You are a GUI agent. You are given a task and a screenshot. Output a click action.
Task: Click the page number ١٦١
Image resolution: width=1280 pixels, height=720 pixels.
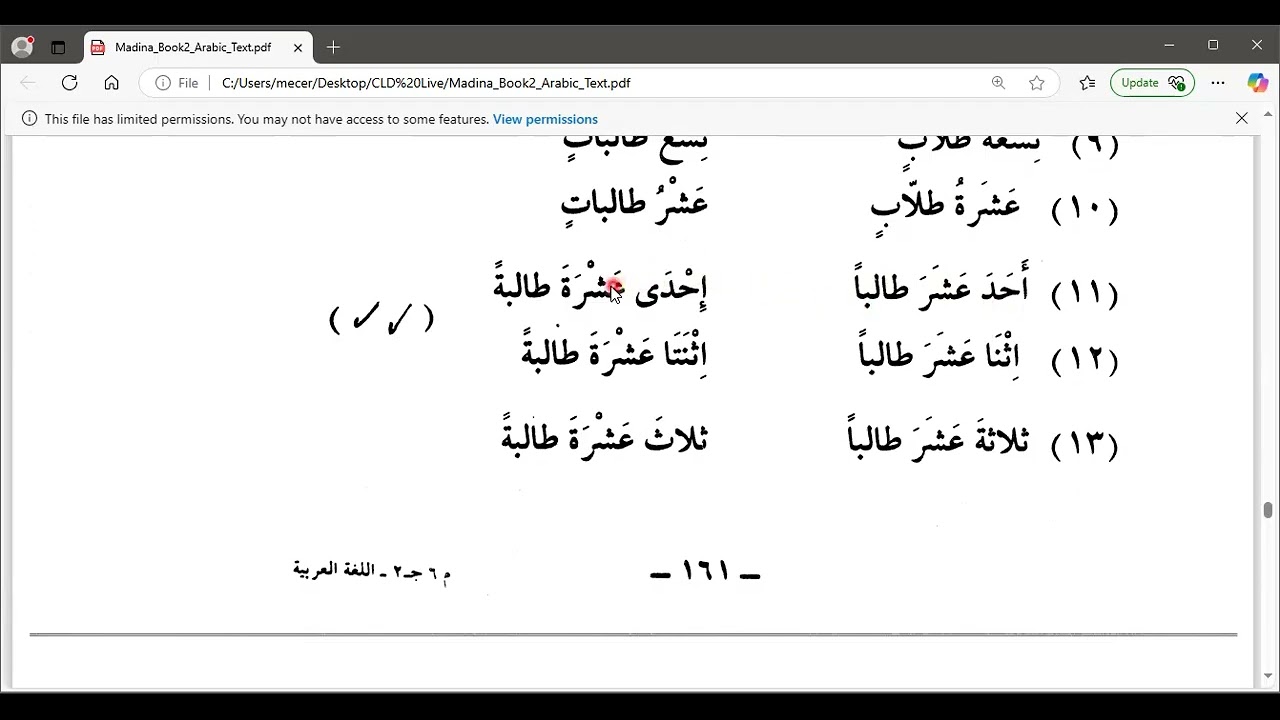tap(705, 573)
